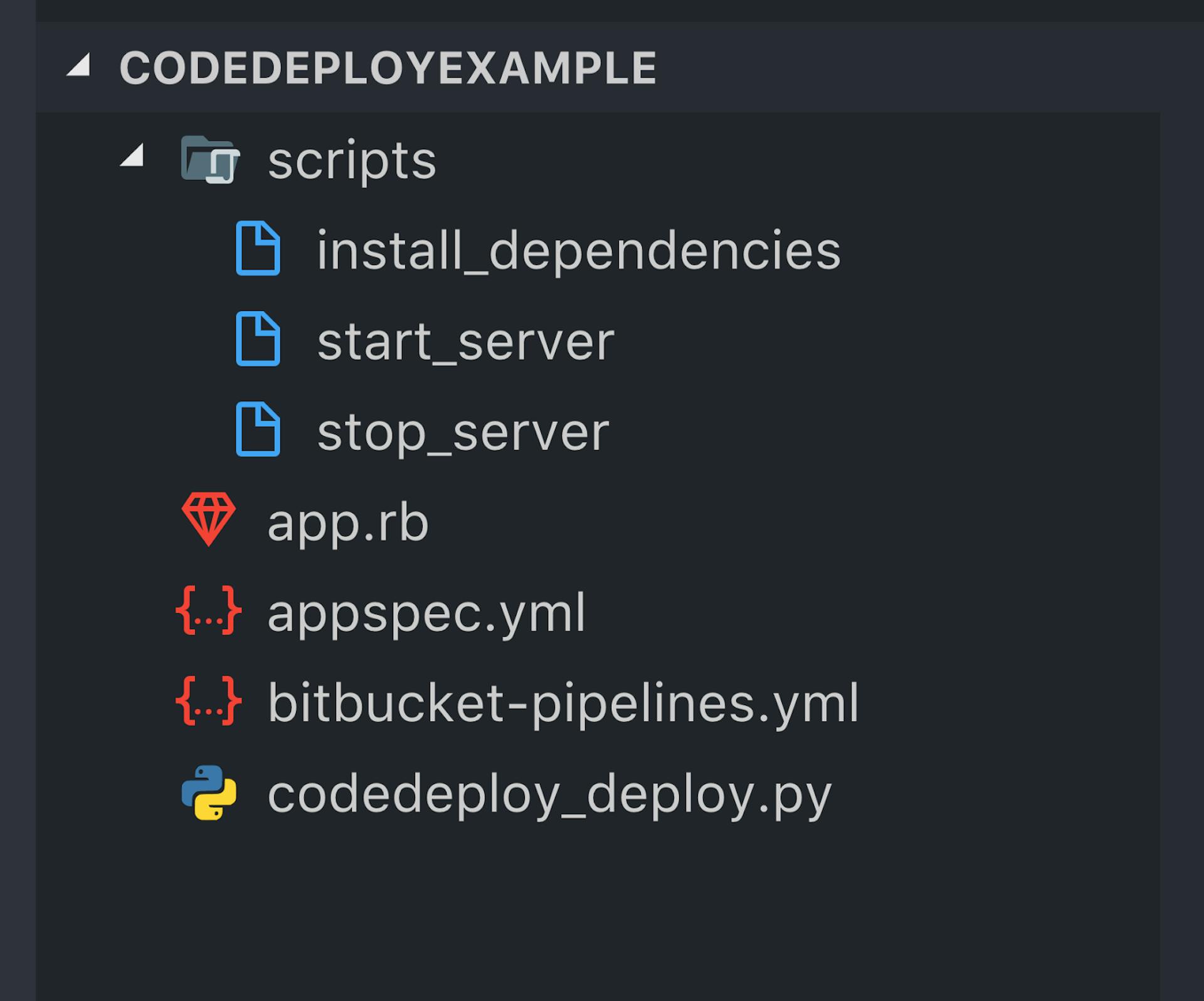1204x1001 pixels.
Task: Click the install_dependencies file icon
Action: [x=258, y=249]
